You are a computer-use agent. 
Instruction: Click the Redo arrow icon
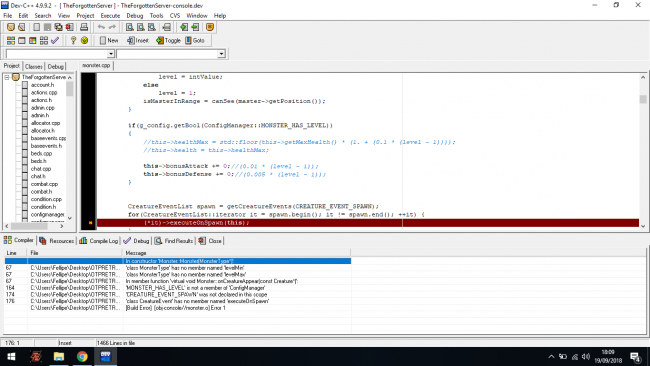[112, 27]
